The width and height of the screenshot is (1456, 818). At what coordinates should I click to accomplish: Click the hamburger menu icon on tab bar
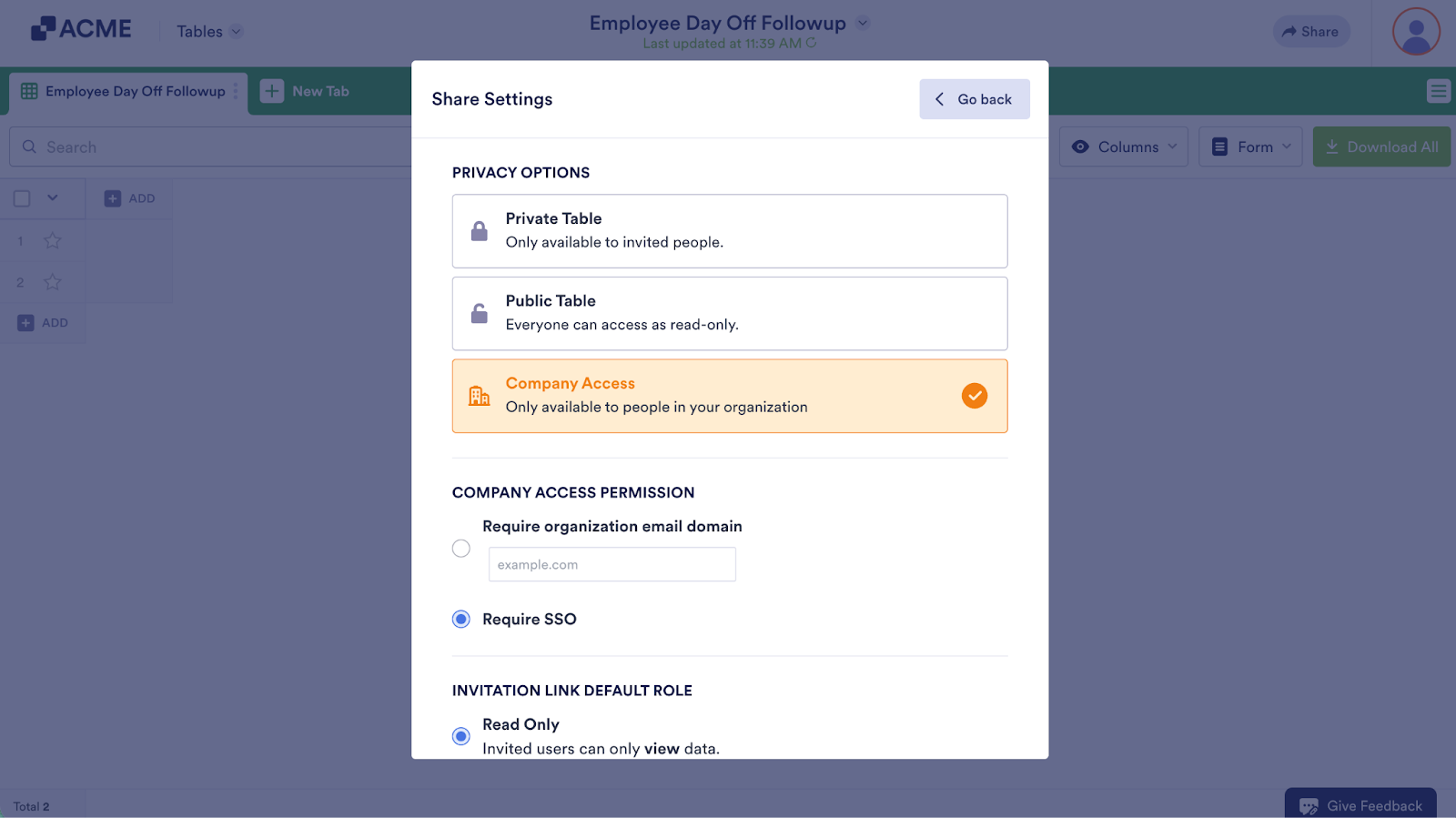coord(1438,91)
